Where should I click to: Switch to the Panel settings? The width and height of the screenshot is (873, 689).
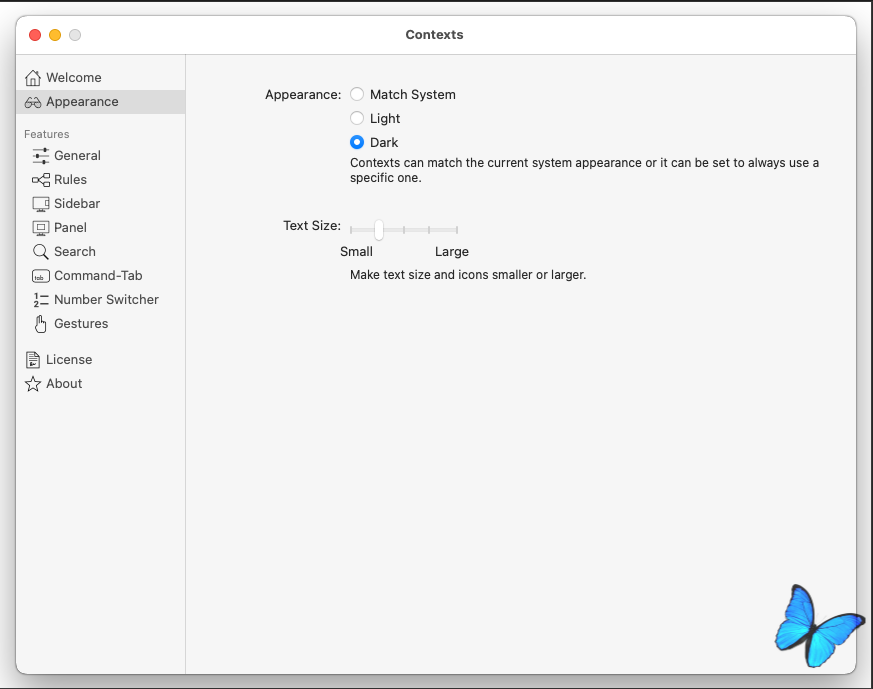pos(101,228)
